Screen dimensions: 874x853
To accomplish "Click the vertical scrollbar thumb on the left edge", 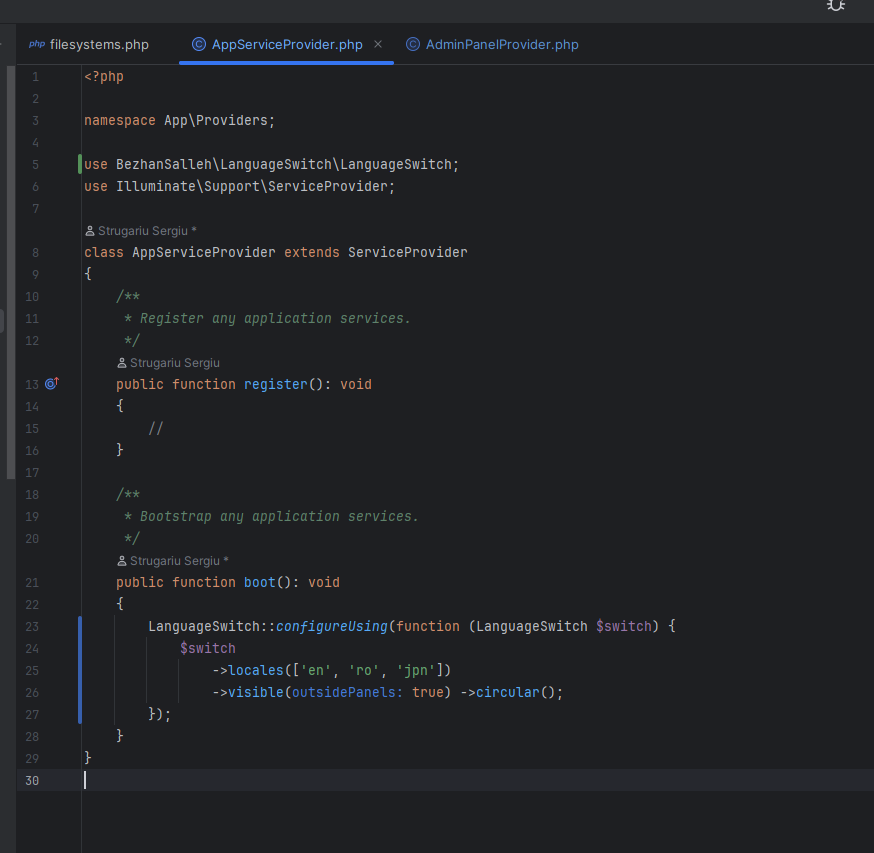I will pyautogui.click(x=11, y=270).
